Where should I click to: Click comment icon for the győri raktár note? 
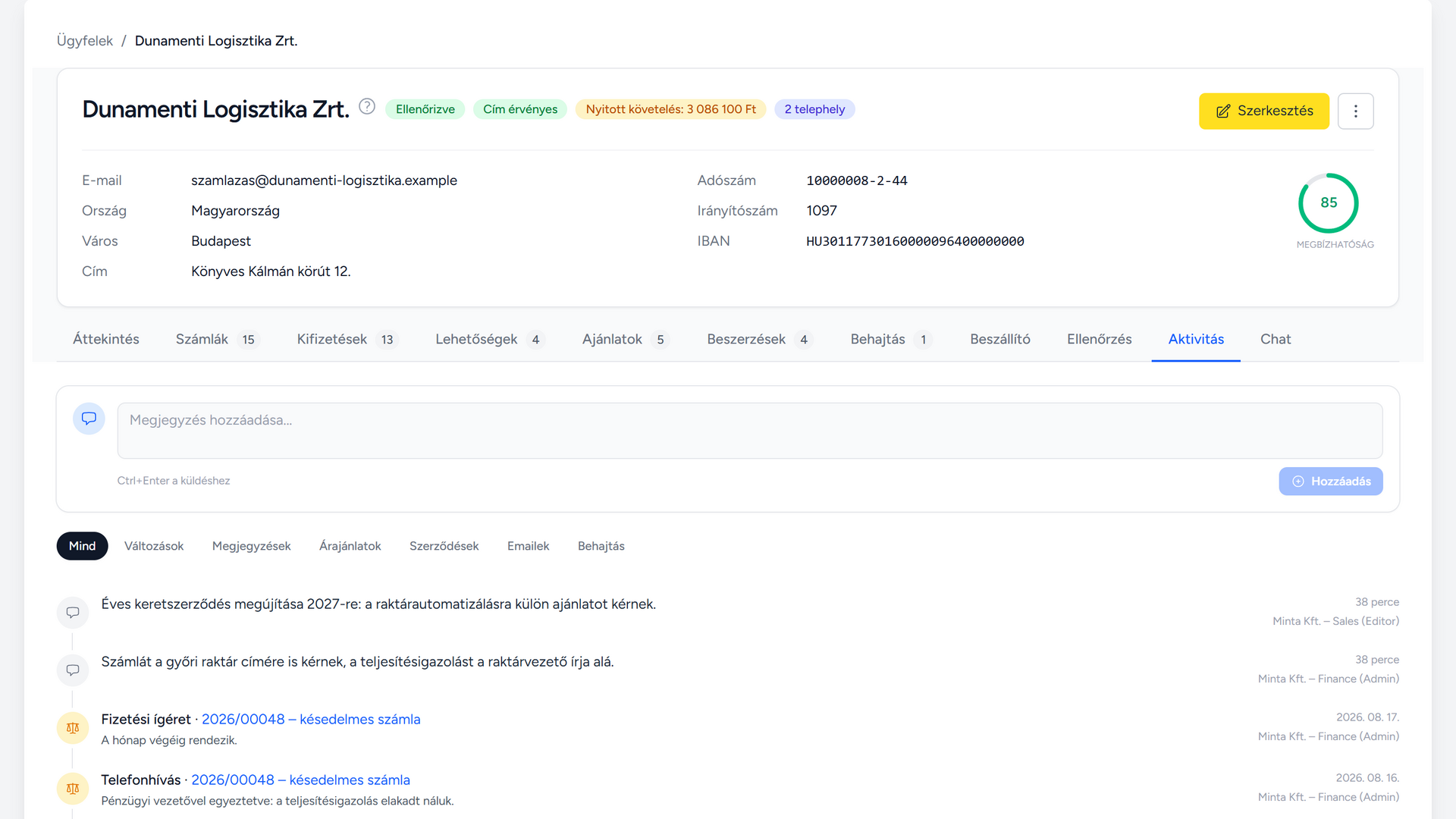(73, 670)
